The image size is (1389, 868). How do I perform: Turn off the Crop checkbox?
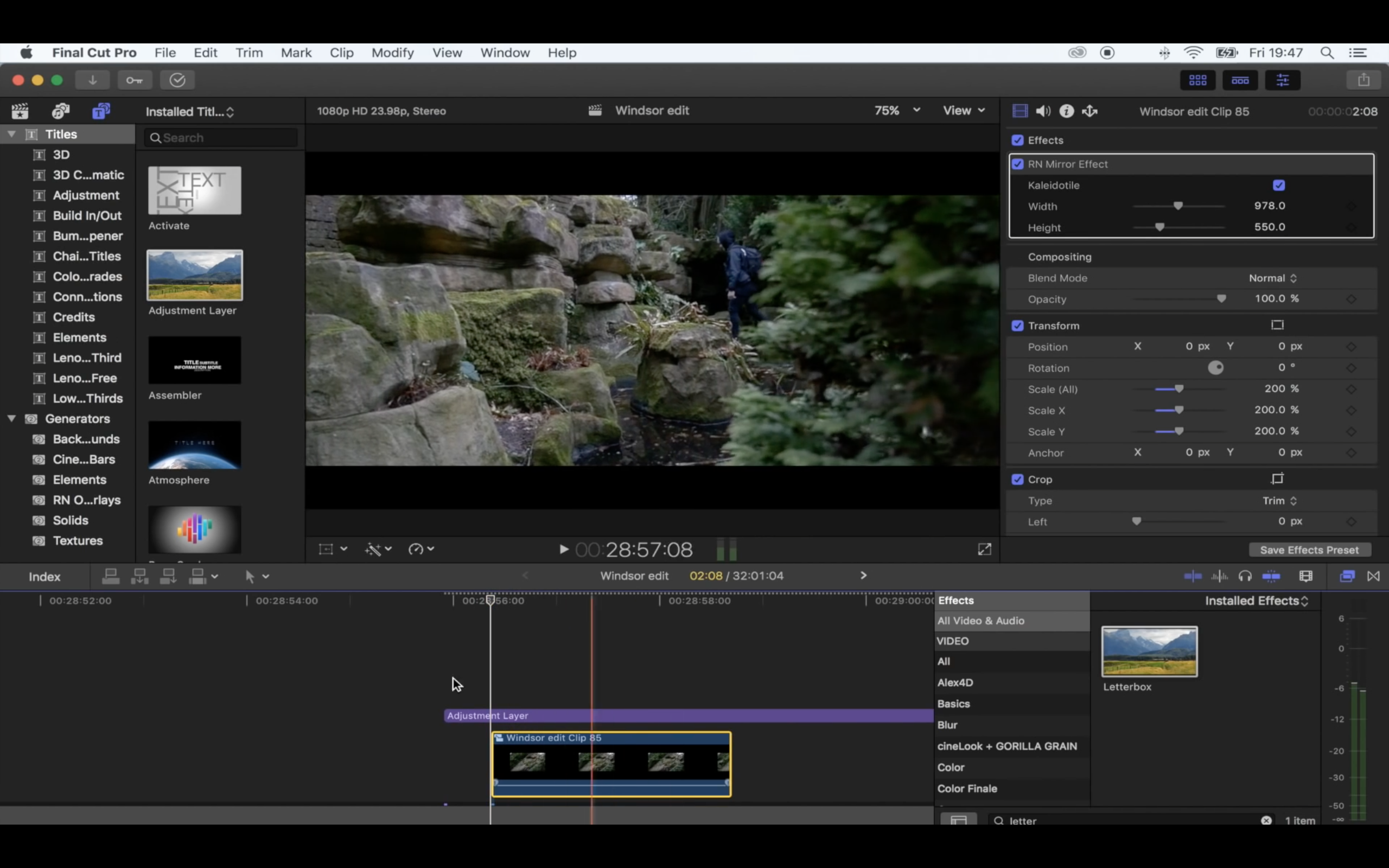[1018, 480]
